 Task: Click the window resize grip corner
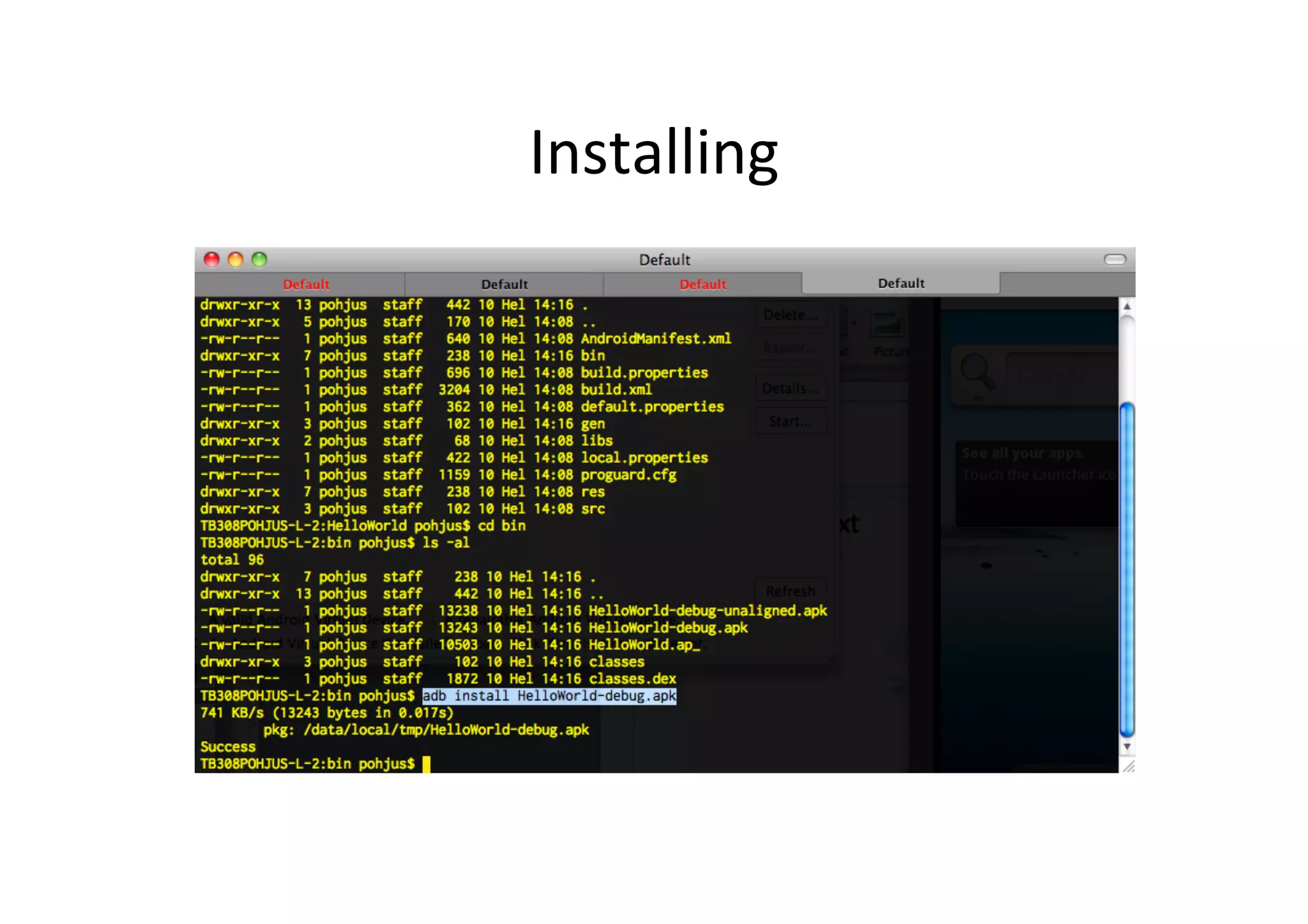point(1128,766)
